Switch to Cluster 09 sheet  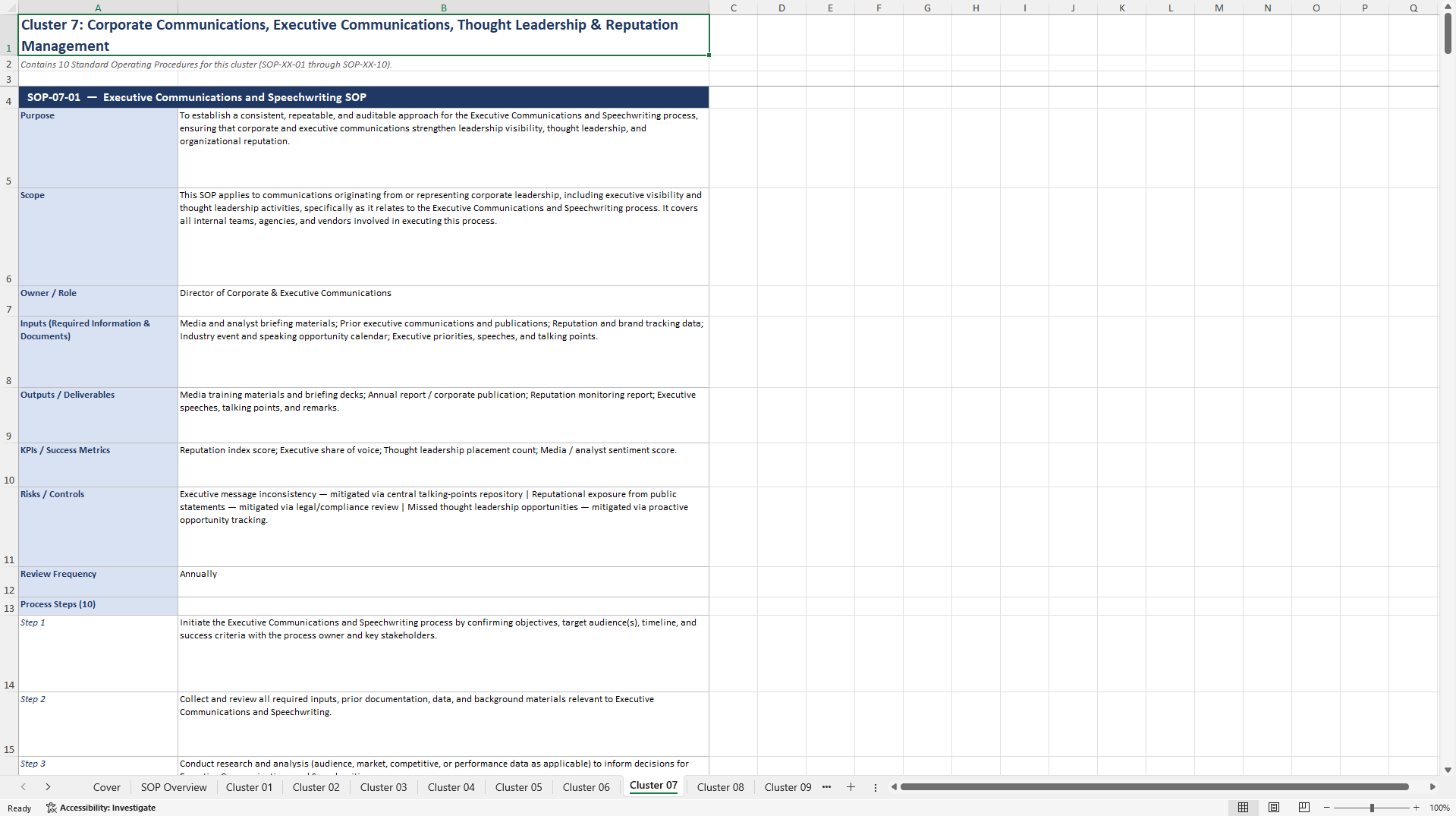pos(788,787)
